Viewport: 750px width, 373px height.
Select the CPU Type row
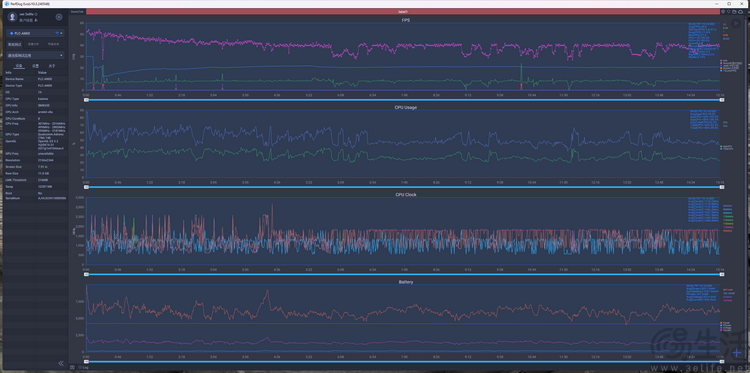click(35, 99)
